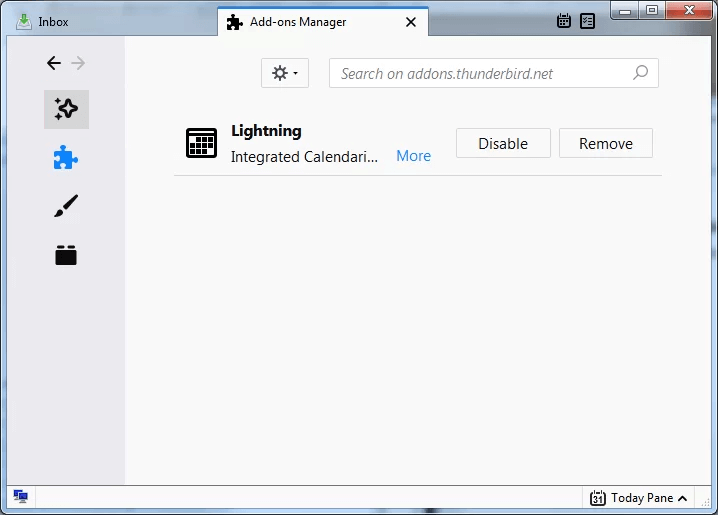Select the Extensions puzzle piece category
The image size is (718, 515).
tap(66, 157)
